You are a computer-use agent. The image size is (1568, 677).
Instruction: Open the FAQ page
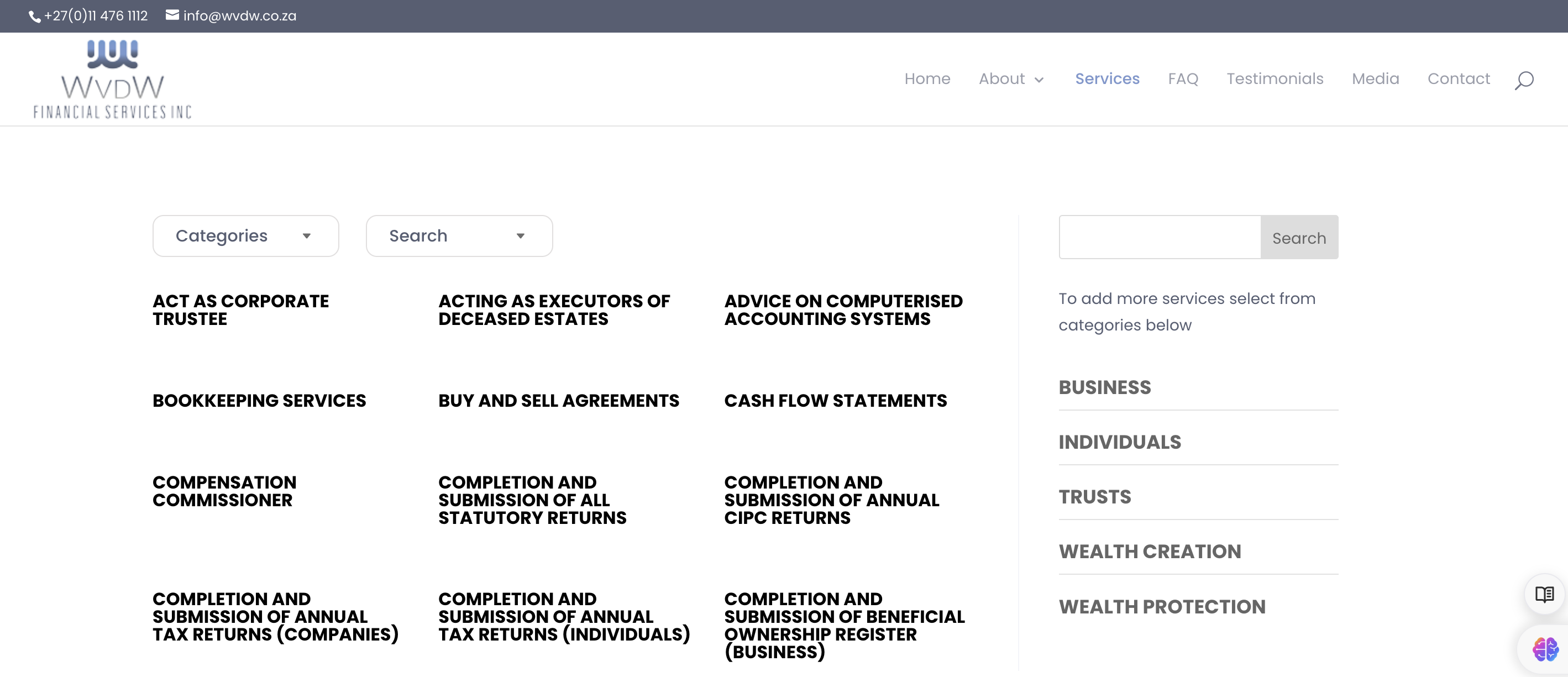[1183, 78]
